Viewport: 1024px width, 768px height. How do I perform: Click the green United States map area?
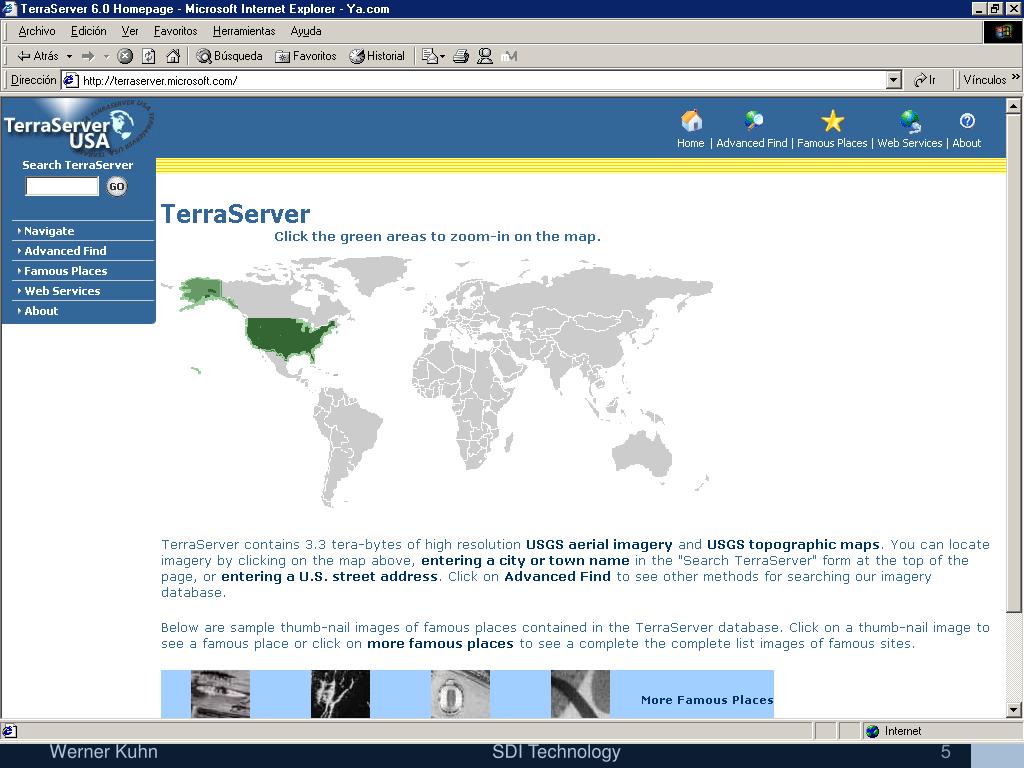(x=286, y=336)
